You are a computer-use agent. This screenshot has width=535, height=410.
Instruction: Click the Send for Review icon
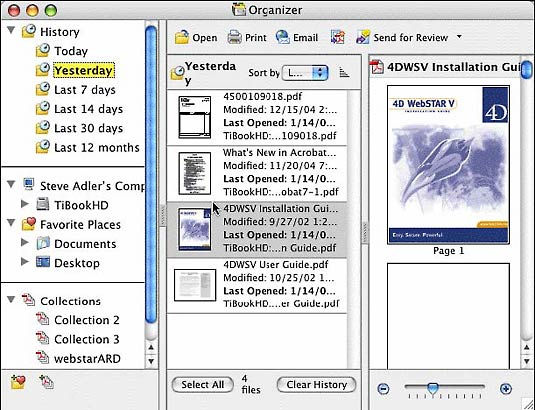pos(363,37)
